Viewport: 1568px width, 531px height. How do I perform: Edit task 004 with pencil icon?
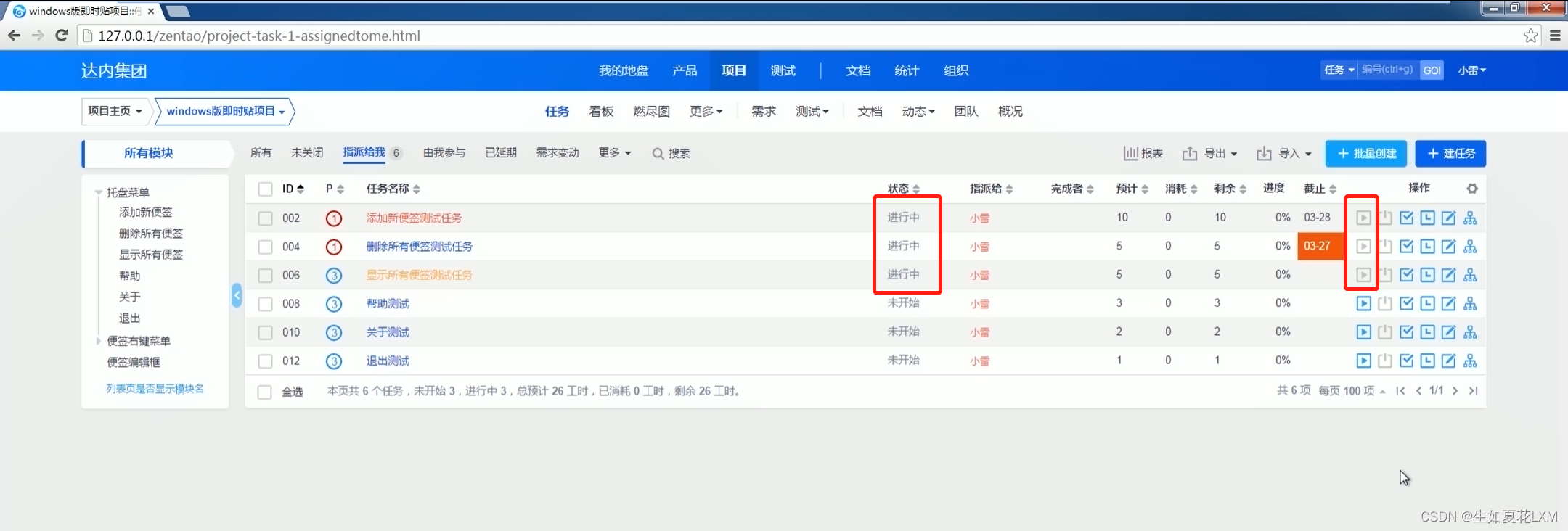coord(1448,247)
